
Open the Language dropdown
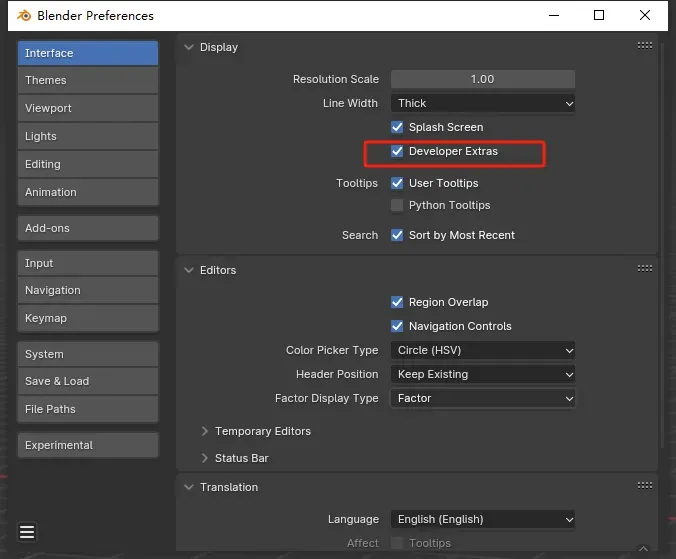pos(483,519)
